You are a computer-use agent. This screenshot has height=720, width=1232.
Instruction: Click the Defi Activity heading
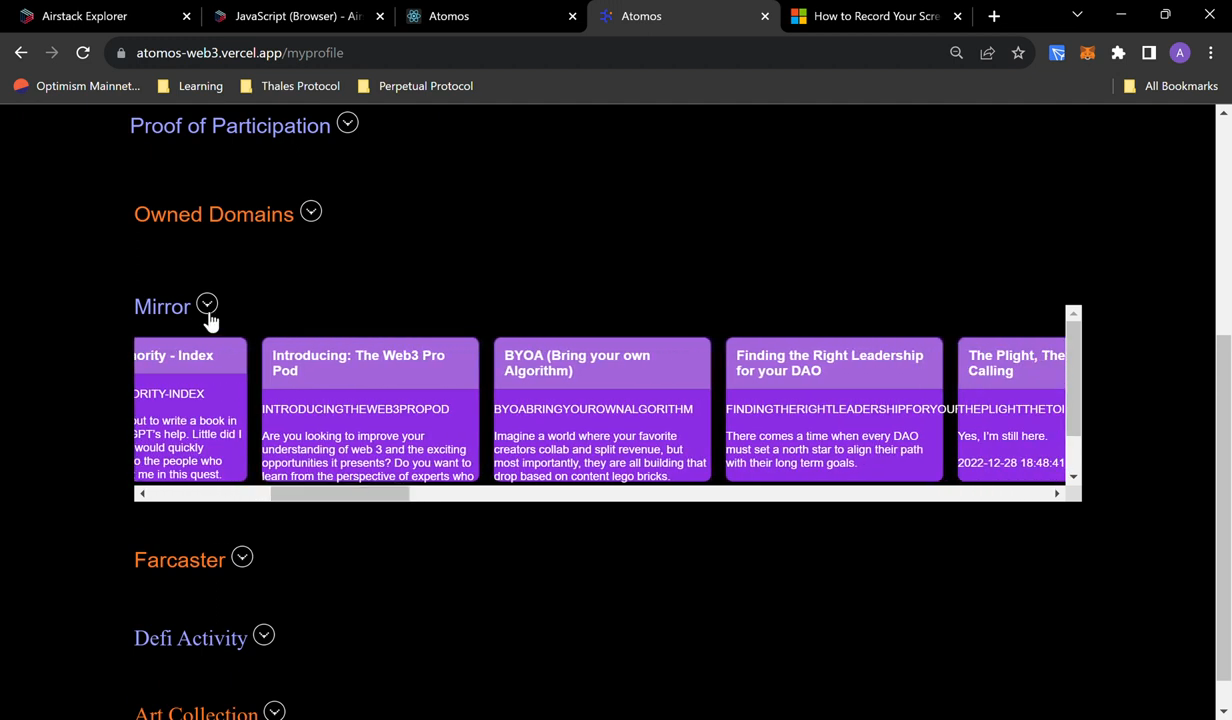point(191,638)
